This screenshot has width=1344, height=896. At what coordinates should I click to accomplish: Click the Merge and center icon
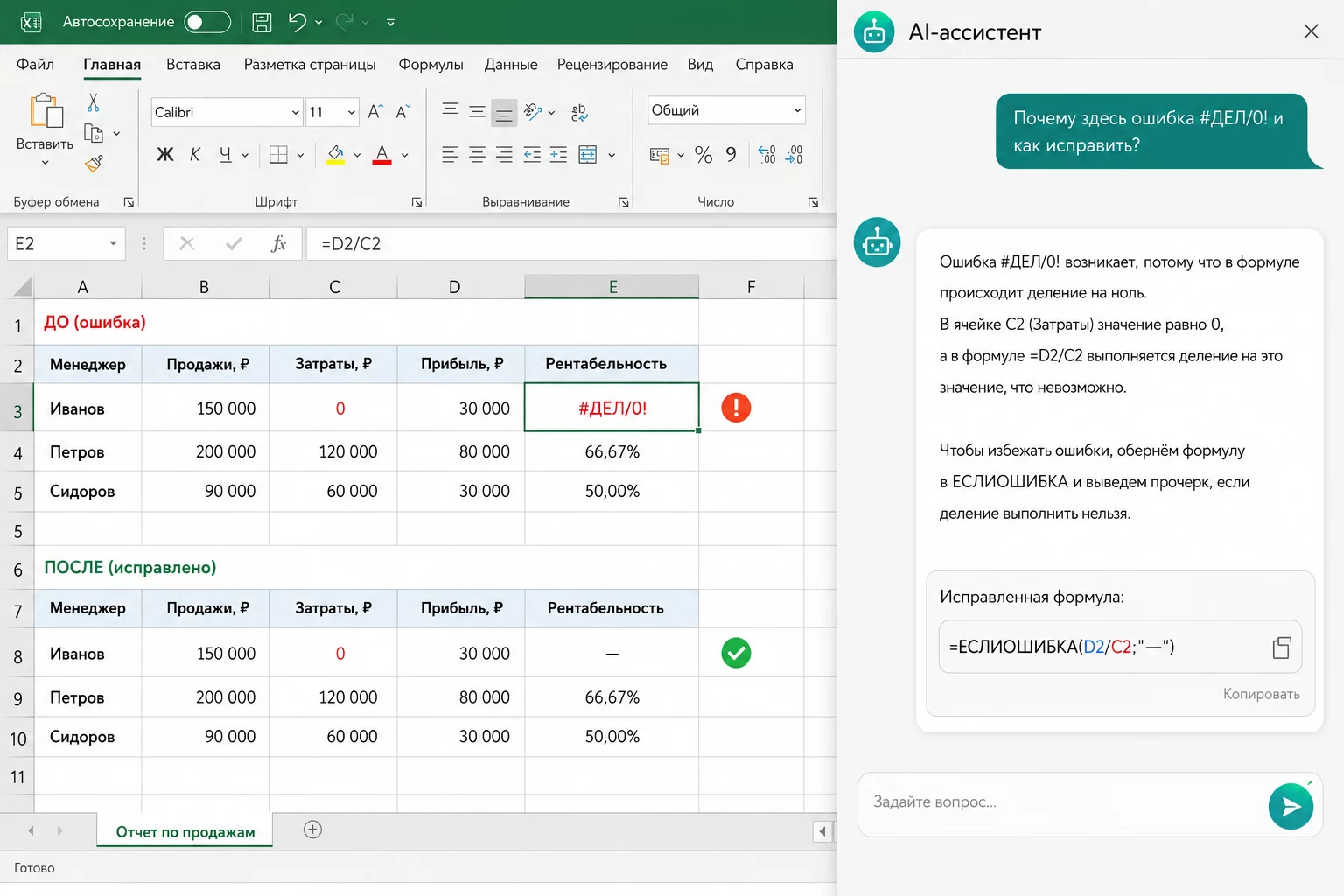pos(588,155)
